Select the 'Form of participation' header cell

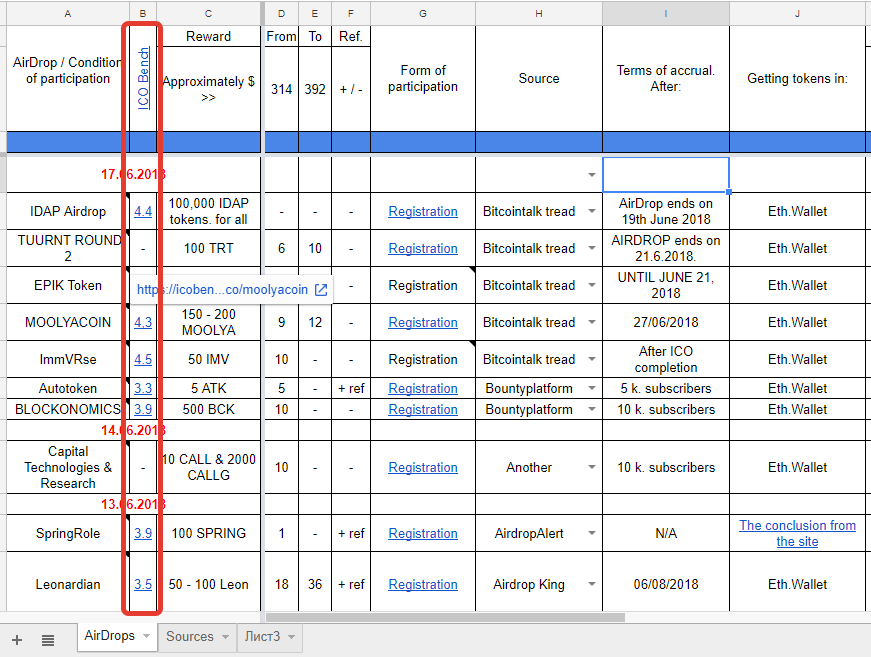(x=423, y=78)
